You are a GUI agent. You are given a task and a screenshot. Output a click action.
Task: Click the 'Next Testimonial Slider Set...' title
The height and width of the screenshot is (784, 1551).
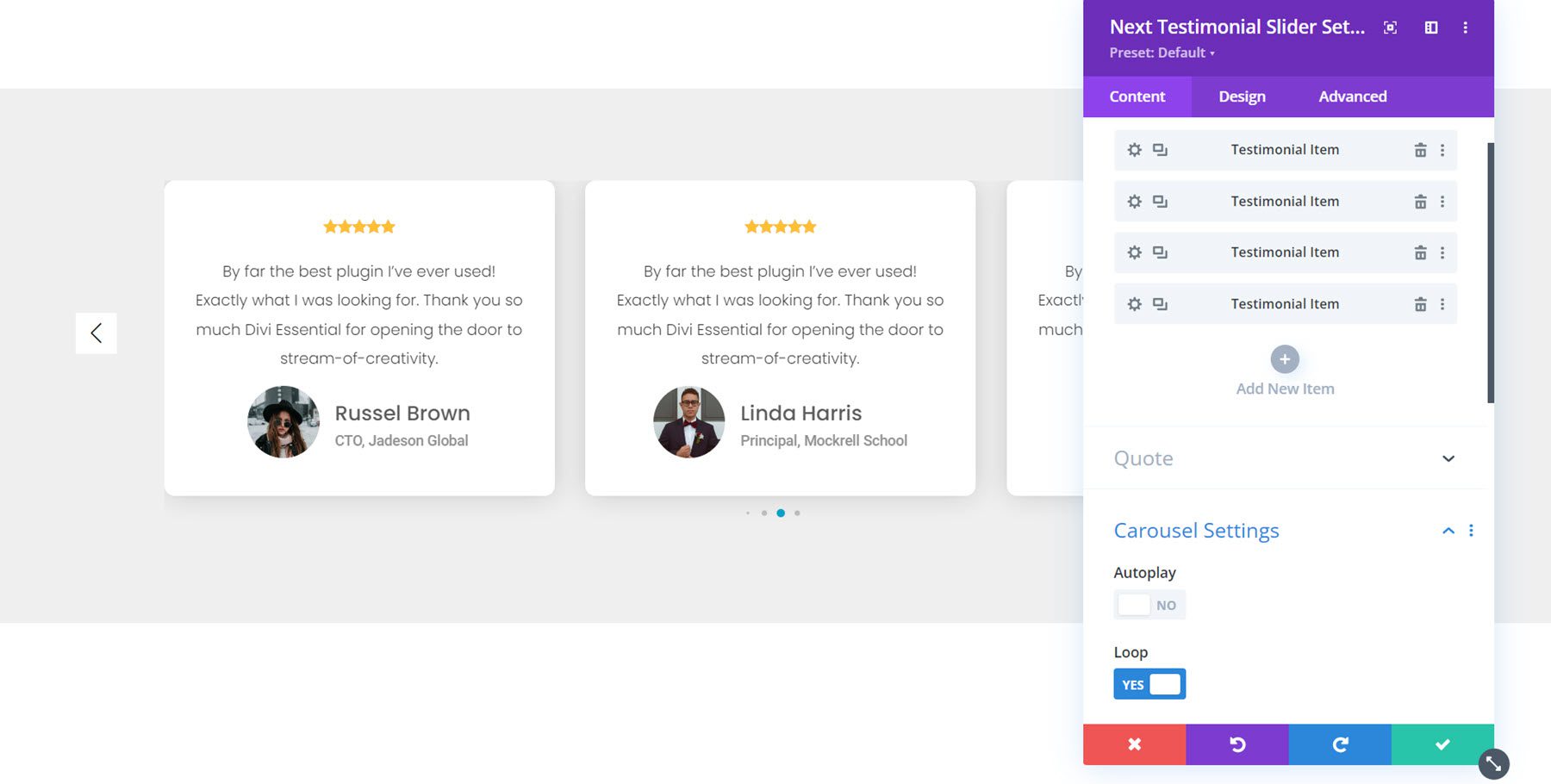1237,28
